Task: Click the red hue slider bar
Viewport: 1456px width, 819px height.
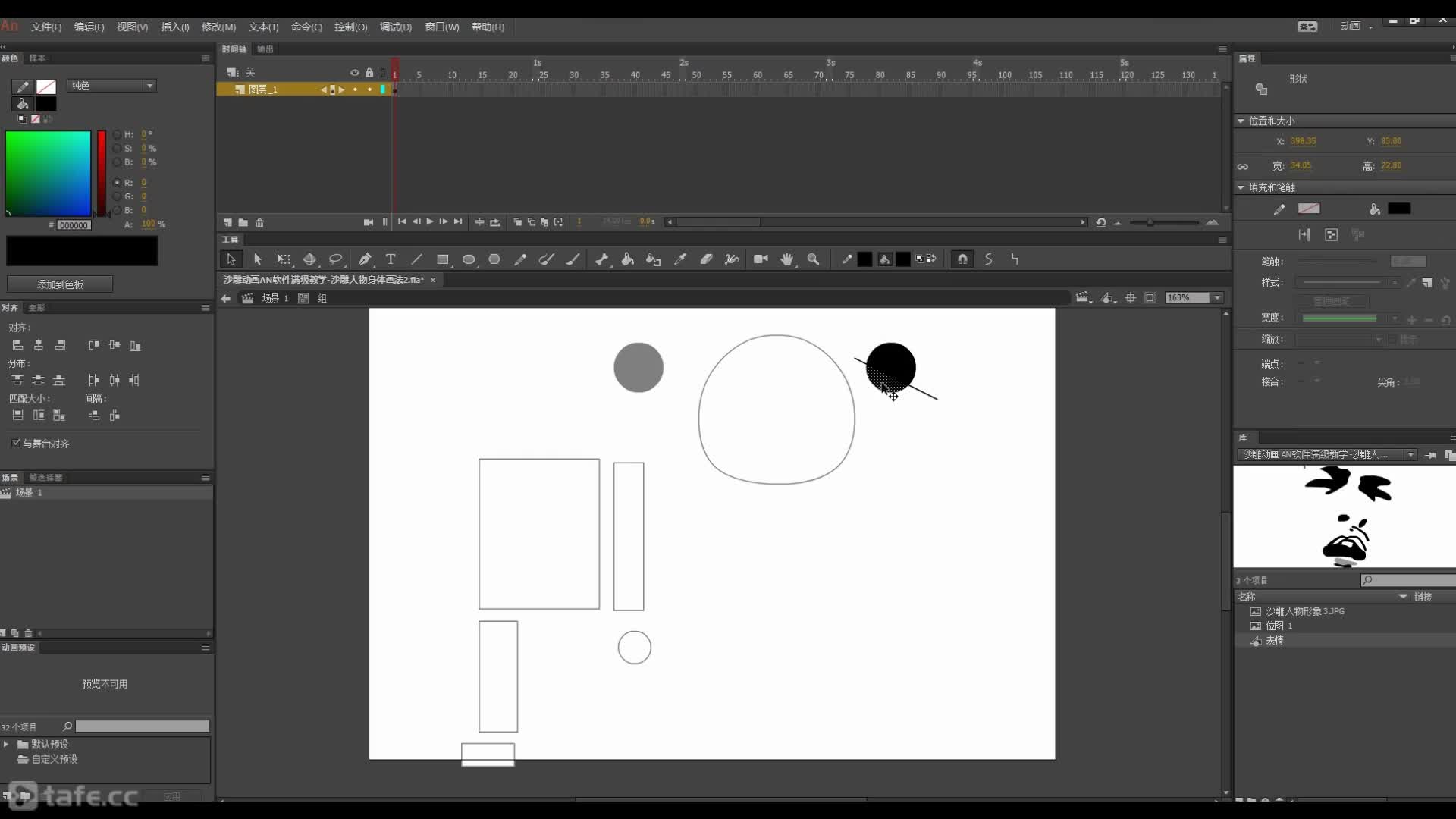Action: coord(101,174)
